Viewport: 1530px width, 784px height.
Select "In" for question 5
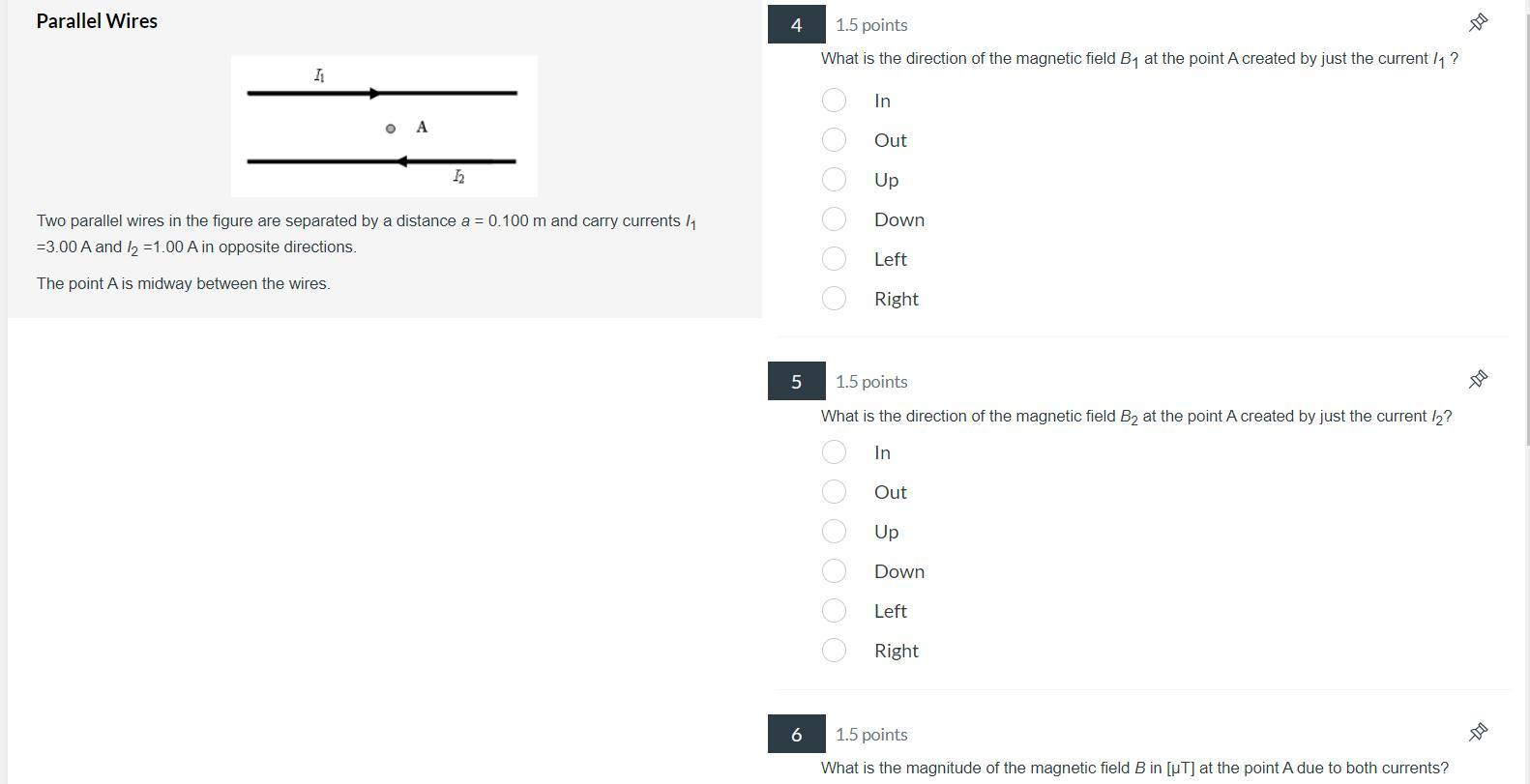tap(834, 452)
